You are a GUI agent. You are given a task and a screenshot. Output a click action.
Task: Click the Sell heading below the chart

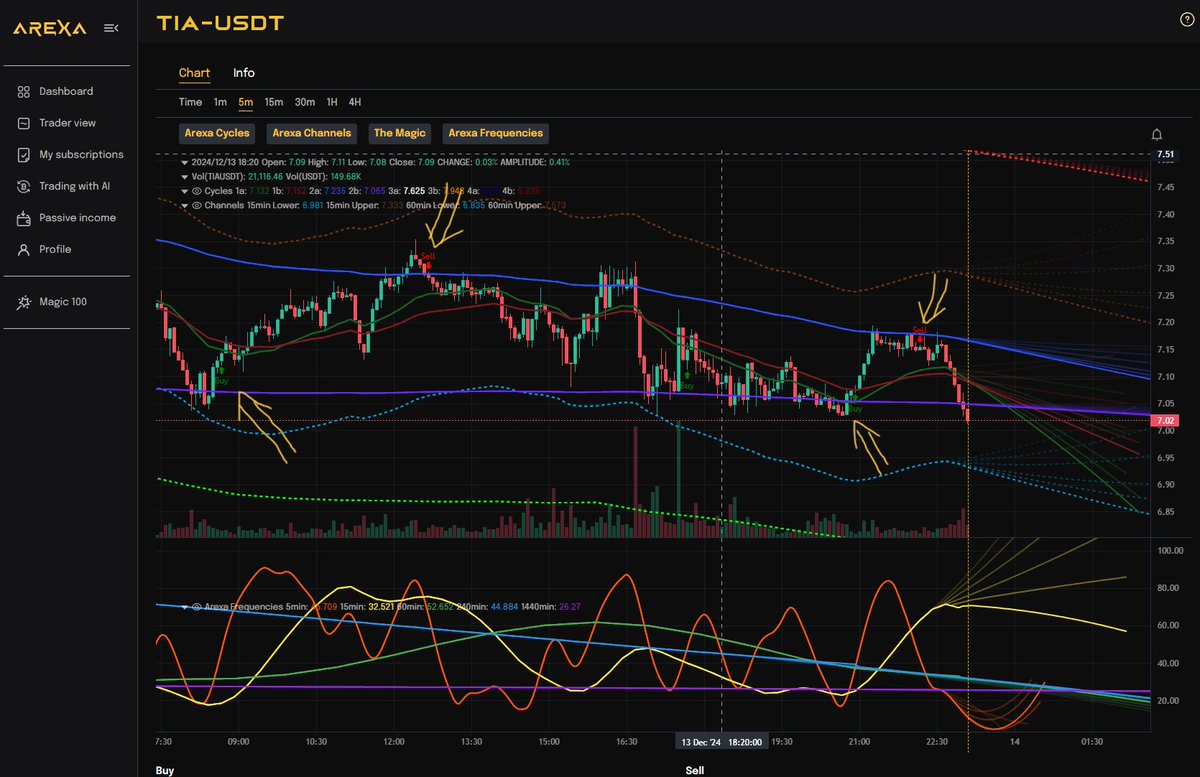[694, 771]
